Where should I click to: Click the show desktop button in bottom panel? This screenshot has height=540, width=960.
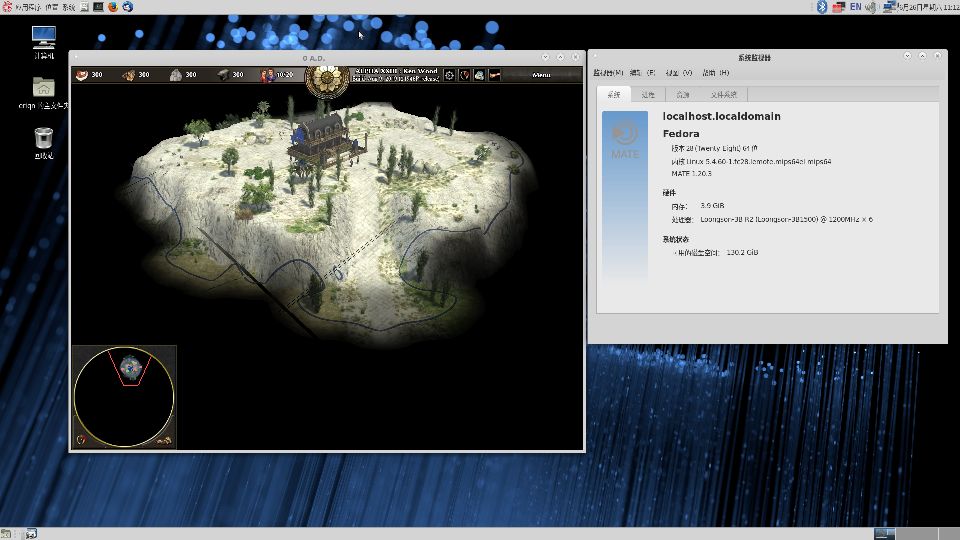click(6, 534)
